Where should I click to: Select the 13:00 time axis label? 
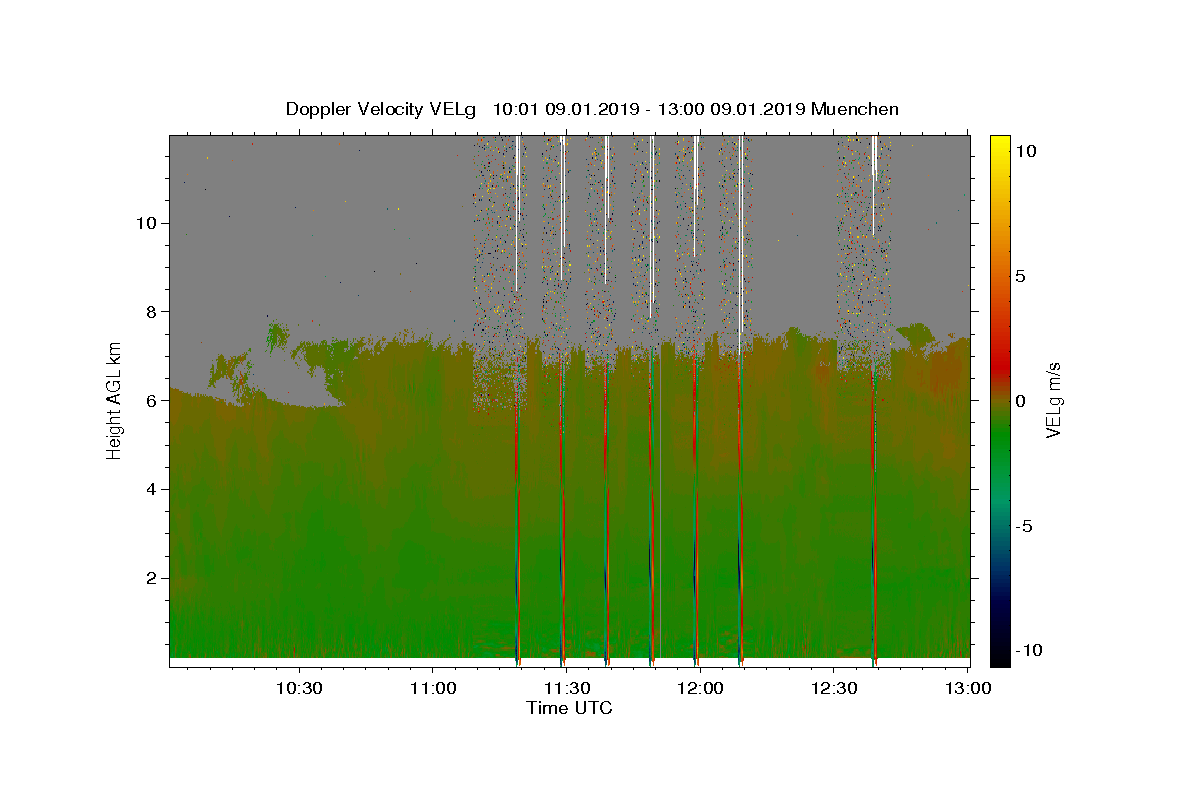(968, 688)
